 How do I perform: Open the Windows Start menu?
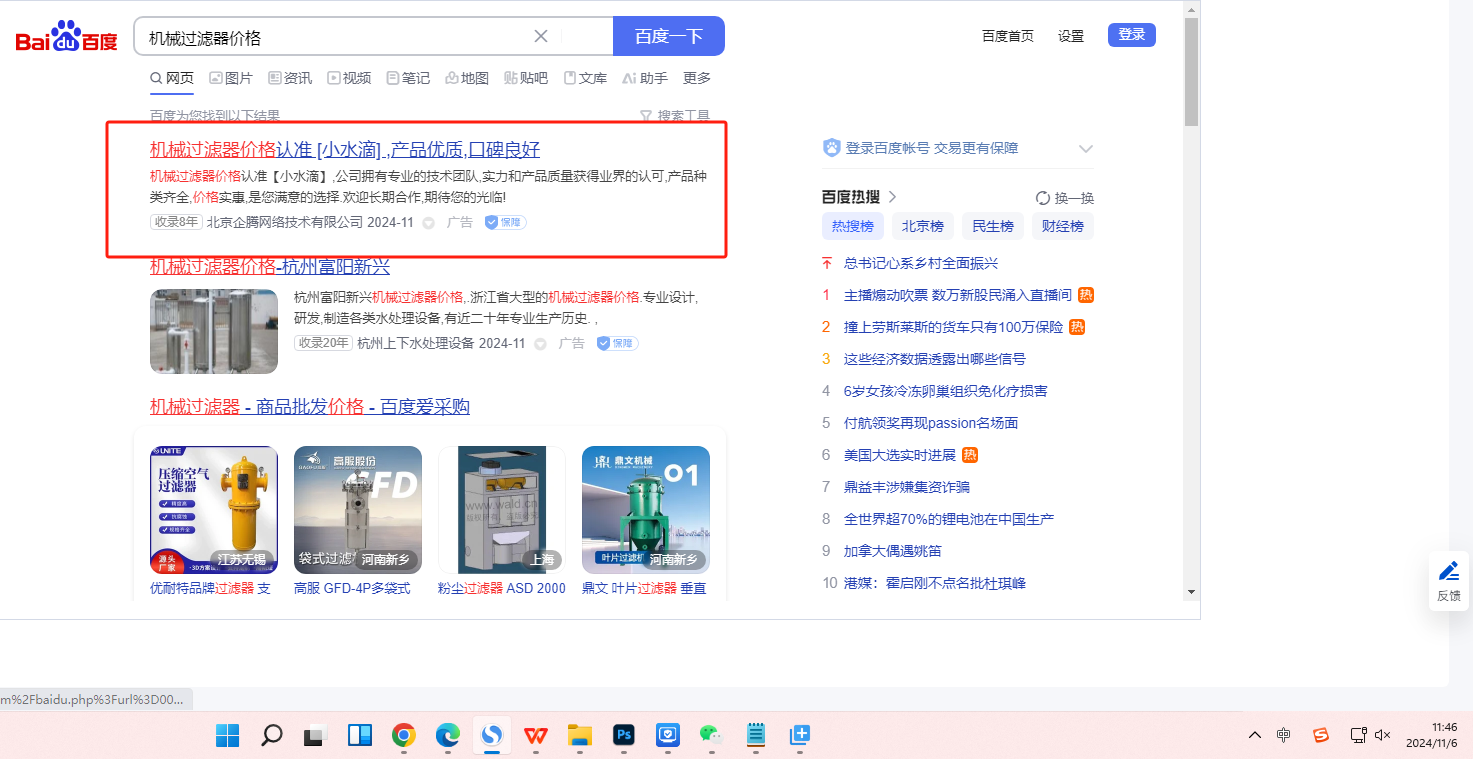[227, 736]
